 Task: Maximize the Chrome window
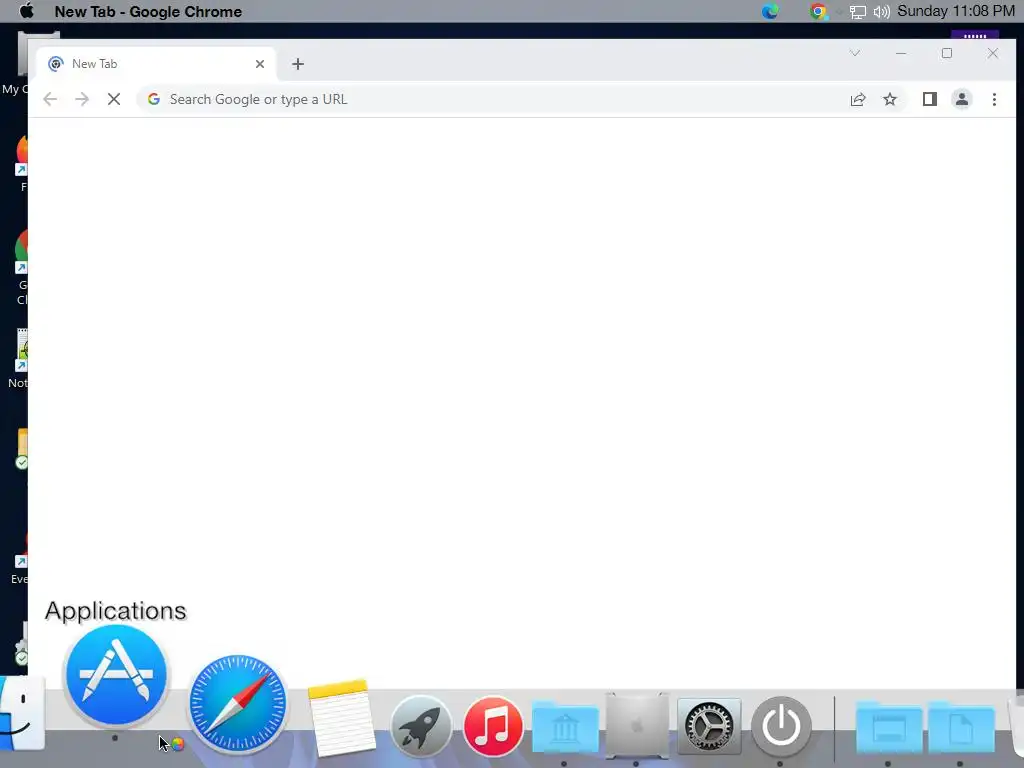(x=947, y=54)
